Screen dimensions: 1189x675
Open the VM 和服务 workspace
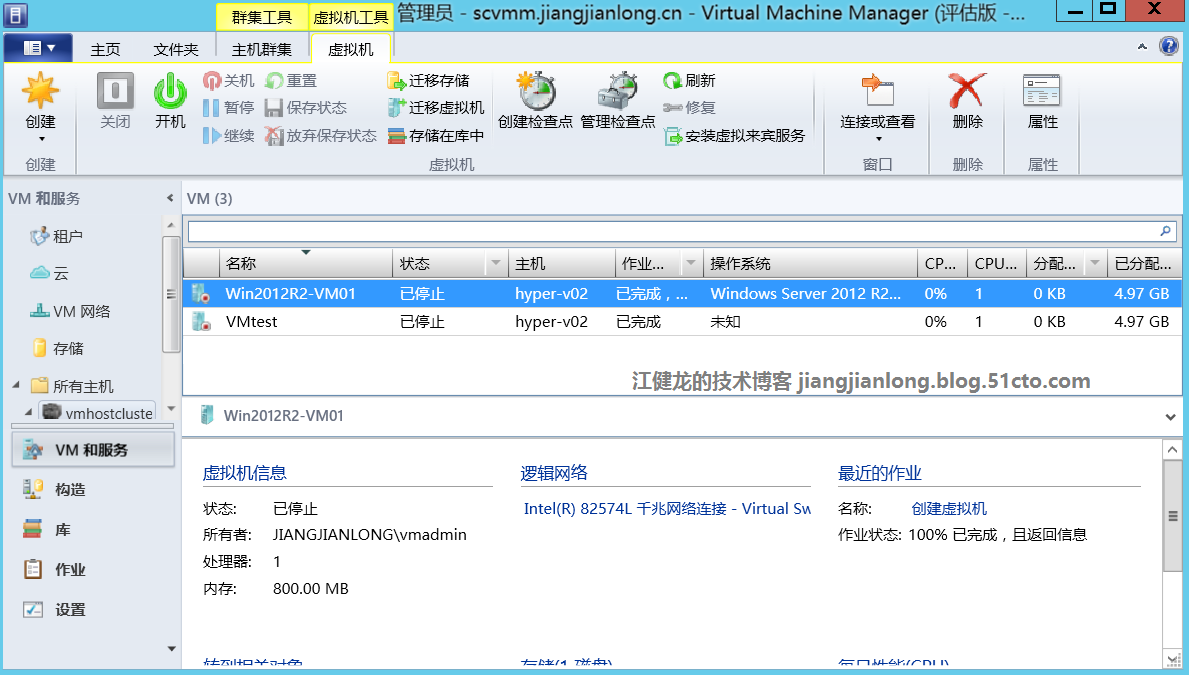coord(93,450)
